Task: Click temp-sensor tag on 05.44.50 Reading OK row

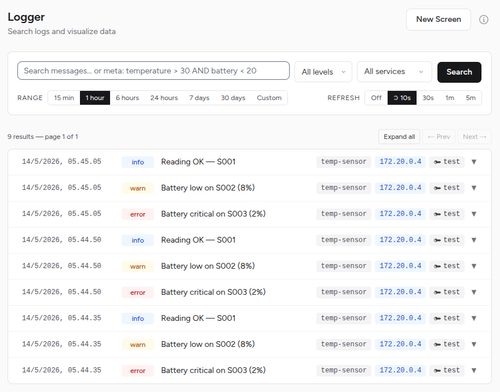Action: click(x=344, y=240)
